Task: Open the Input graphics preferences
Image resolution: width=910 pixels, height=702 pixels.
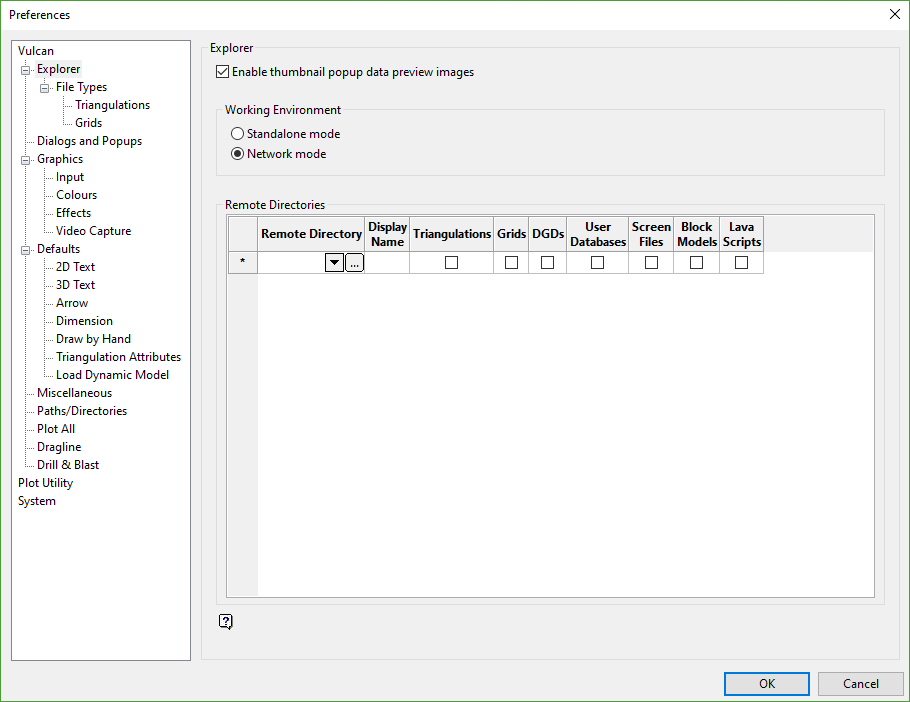Action: coord(70,177)
